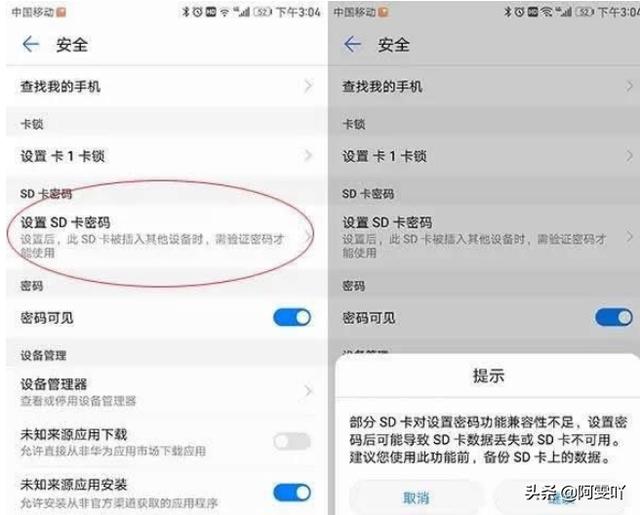Select 设置 SD 卡密码 entry on left
This screenshot has width=640, height=515.
coord(163,237)
